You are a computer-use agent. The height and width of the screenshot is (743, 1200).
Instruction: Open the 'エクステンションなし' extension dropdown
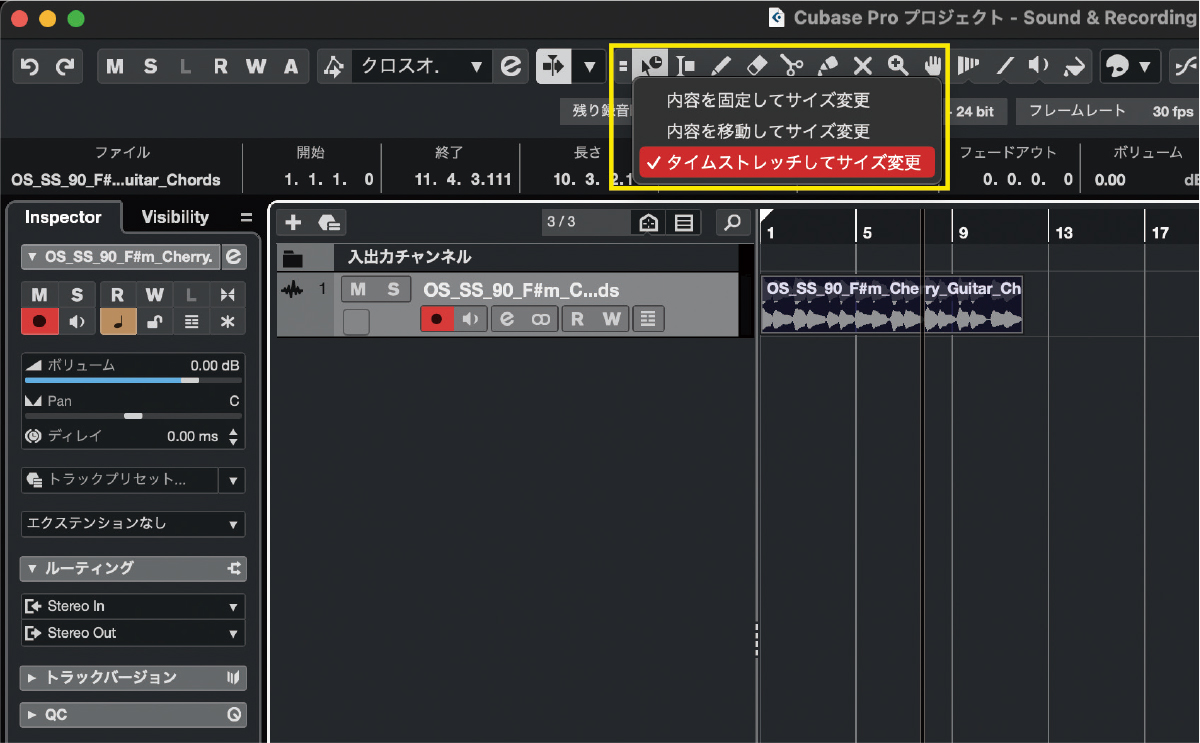133,524
